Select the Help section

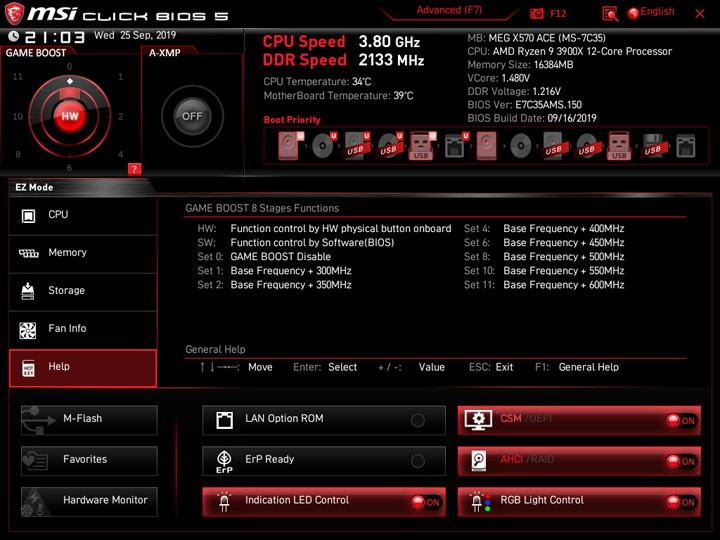tap(83, 368)
